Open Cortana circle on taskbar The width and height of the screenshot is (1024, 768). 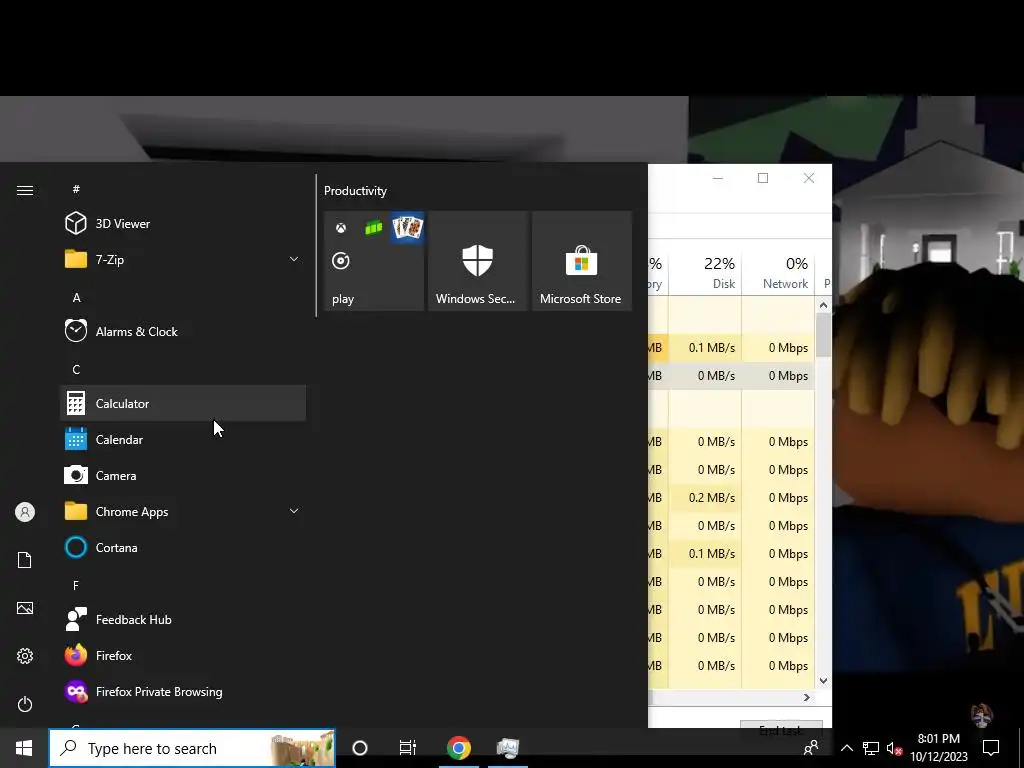coord(360,748)
